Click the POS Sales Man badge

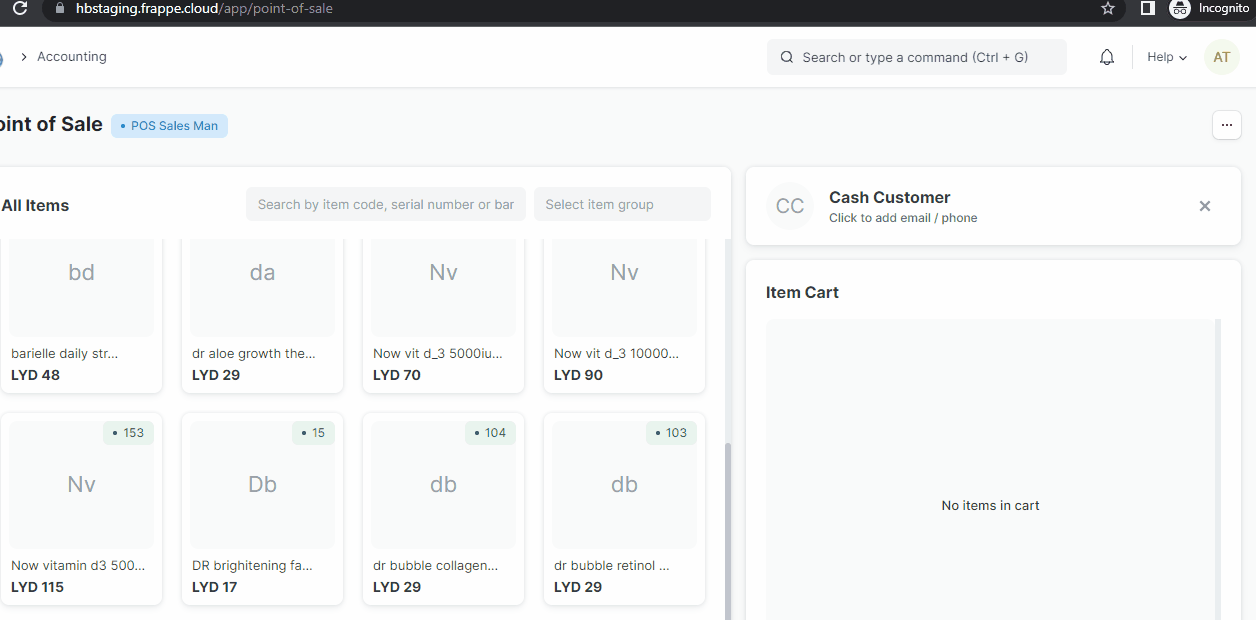[x=168, y=125]
